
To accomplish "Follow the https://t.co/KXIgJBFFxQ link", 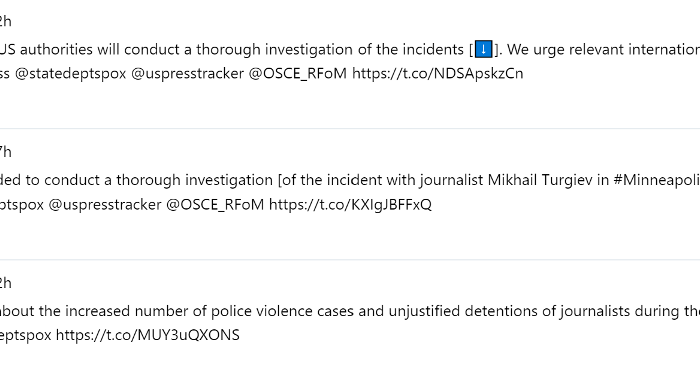I will point(350,204).
